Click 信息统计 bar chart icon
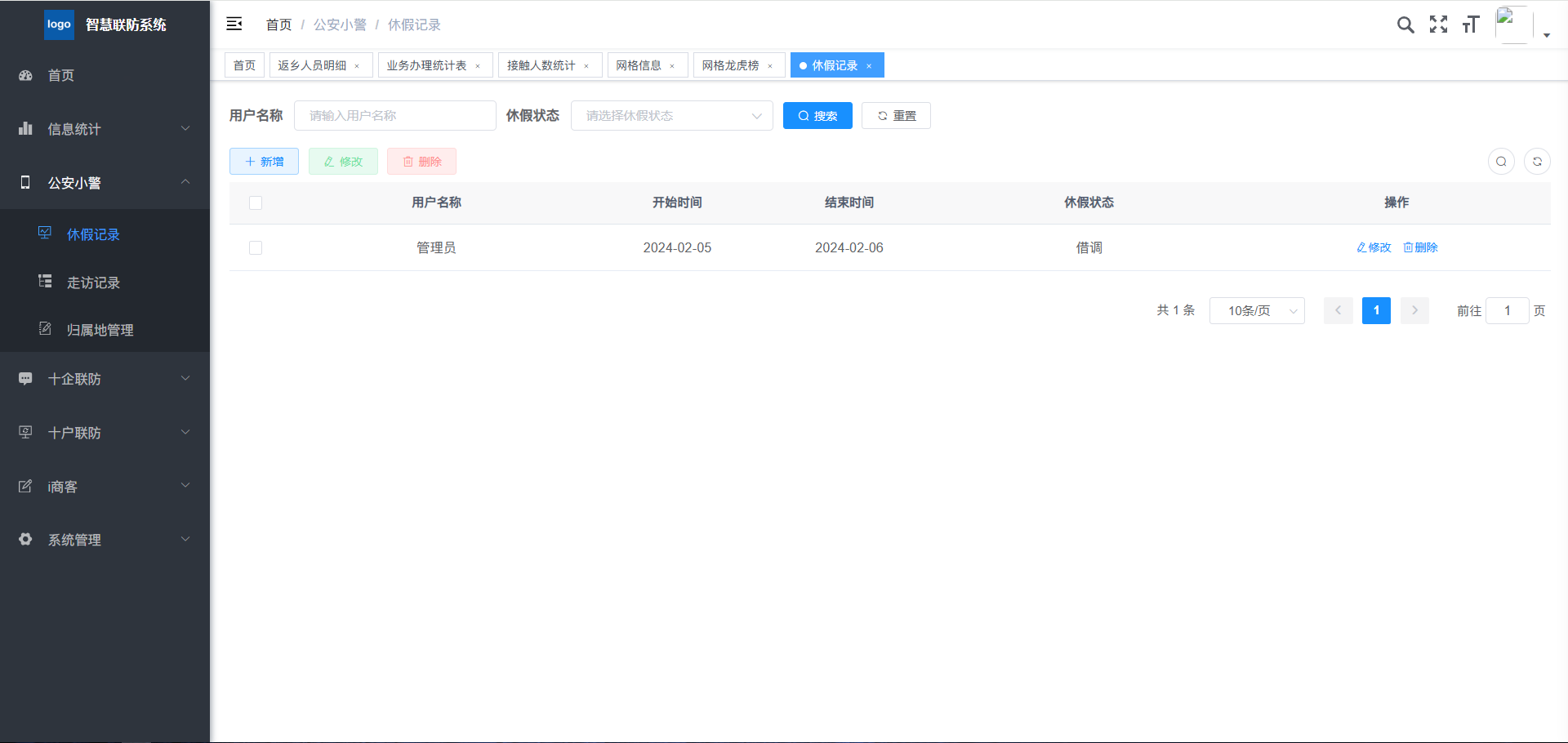Viewport: 1568px width, 743px height. pyautogui.click(x=25, y=128)
